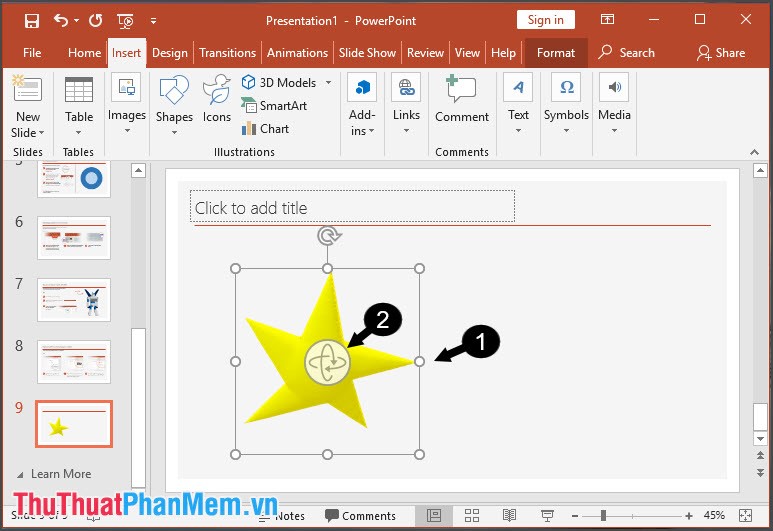This screenshot has width=773, height=531.
Task: Toggle the Comments pane in status bar
Action: coord(360,516)
